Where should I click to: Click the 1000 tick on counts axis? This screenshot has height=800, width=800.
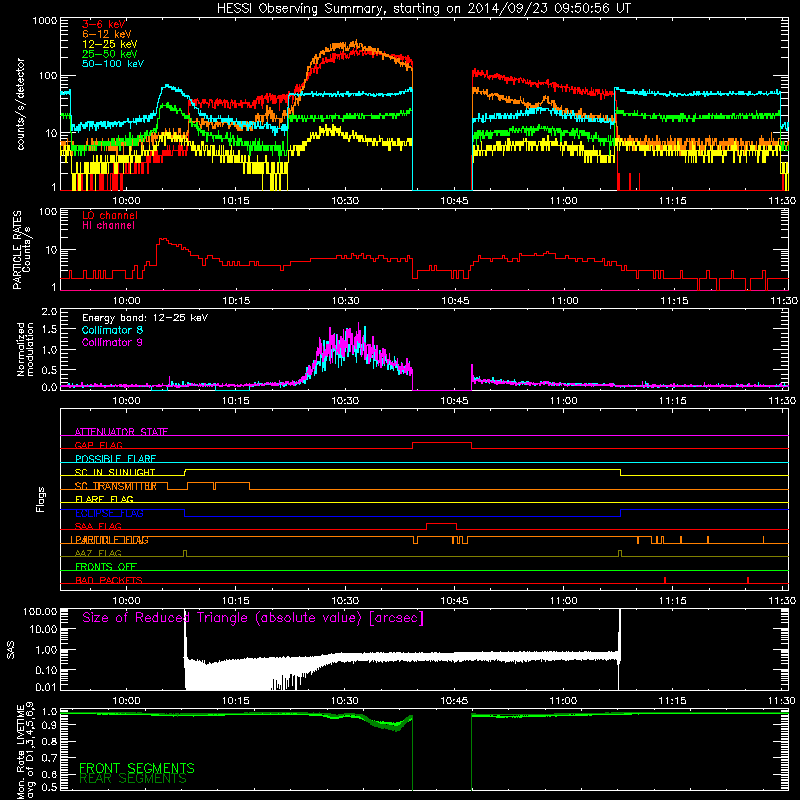(x=44, y=21)
